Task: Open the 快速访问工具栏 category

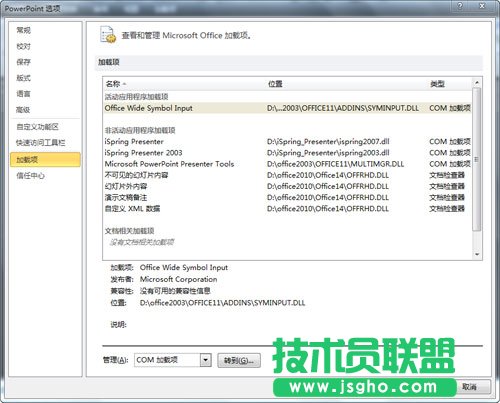Action: 41,143
